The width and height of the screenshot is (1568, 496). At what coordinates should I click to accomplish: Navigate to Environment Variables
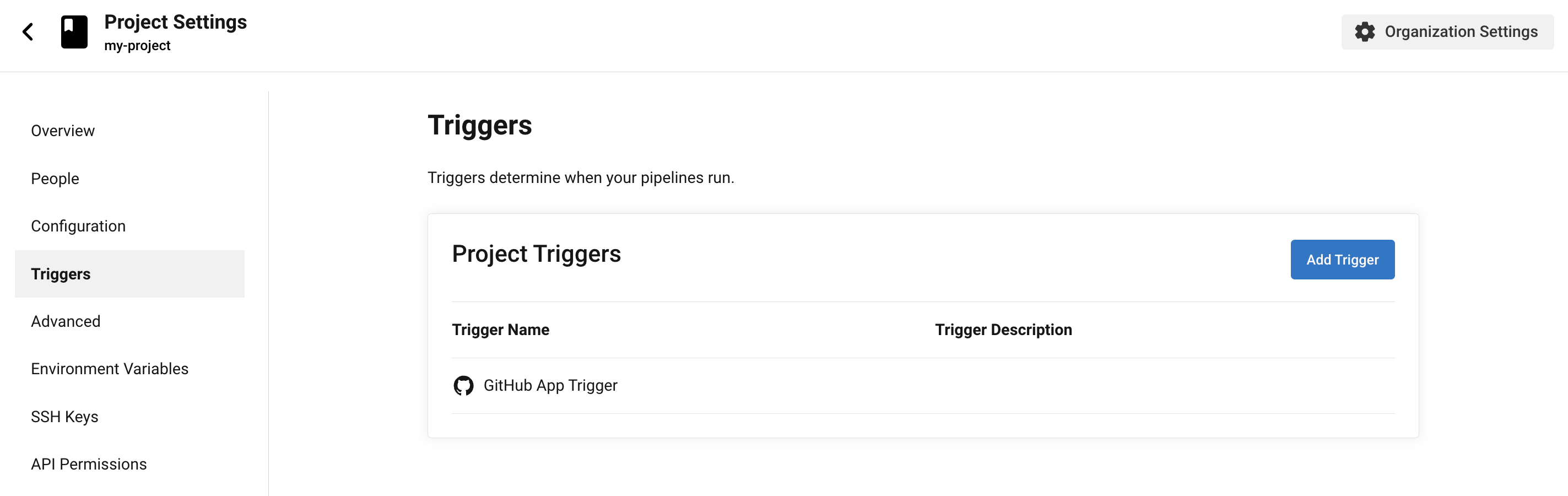(x=110, y=369)
